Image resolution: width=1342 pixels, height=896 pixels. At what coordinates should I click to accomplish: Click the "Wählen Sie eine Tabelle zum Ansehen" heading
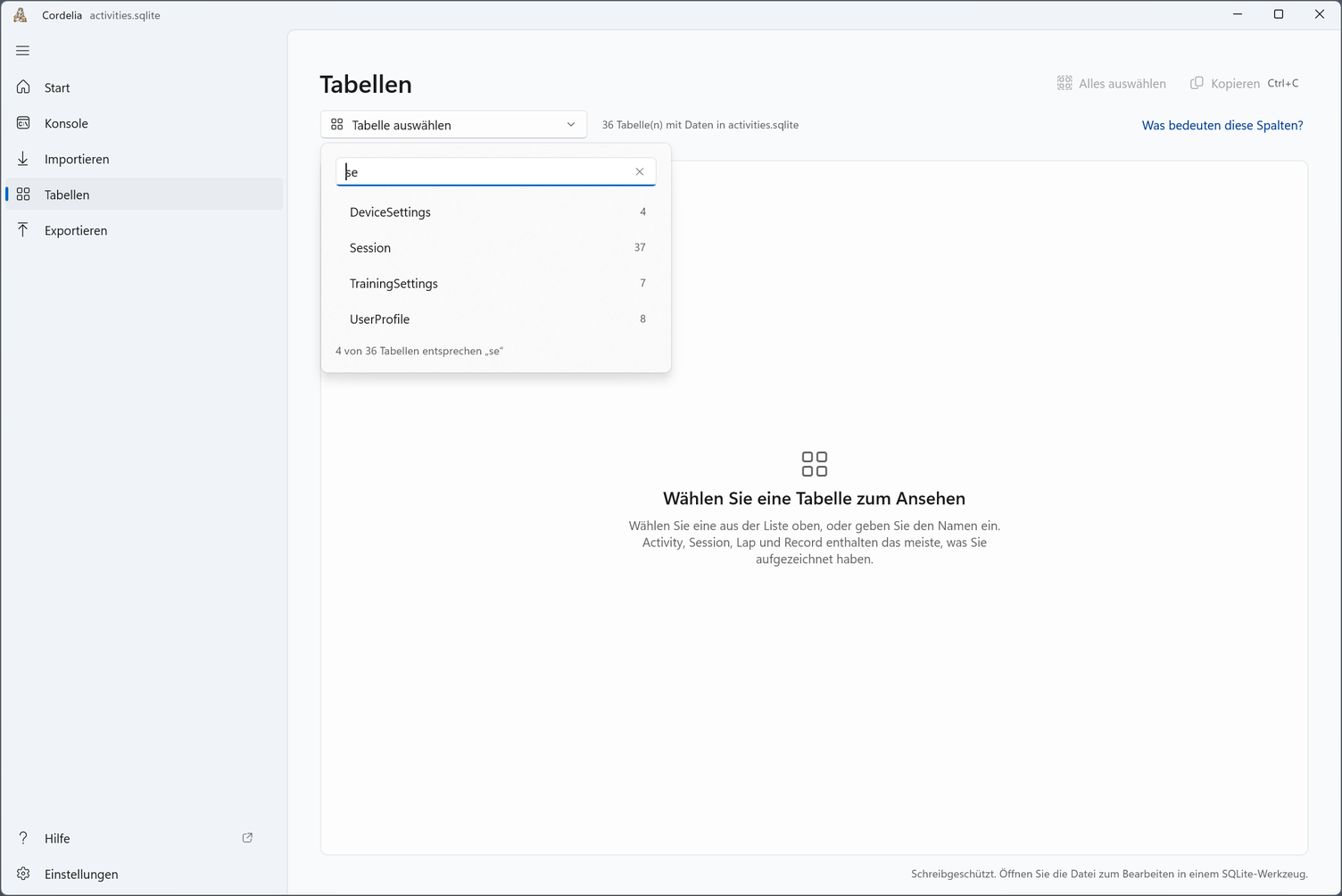pyautogui.click(x=814, y=498)
